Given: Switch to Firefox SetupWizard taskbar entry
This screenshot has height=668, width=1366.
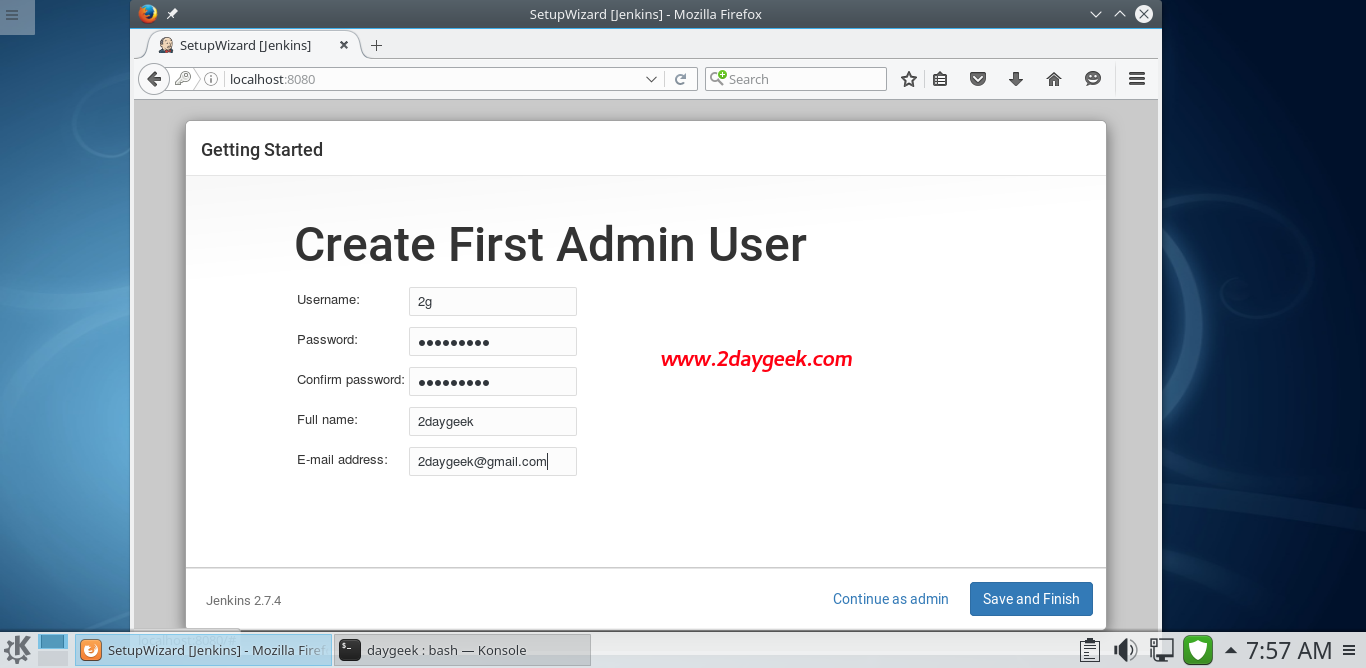Looking at the screenshot, I should pos(203,650).
